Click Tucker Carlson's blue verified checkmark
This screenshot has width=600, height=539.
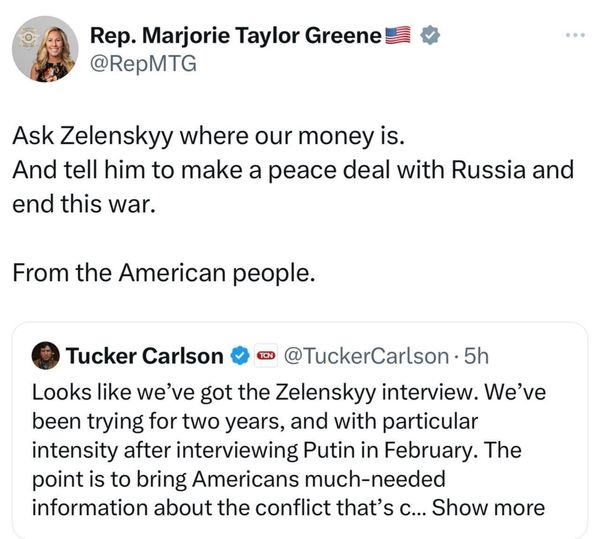tap(241, 355)
